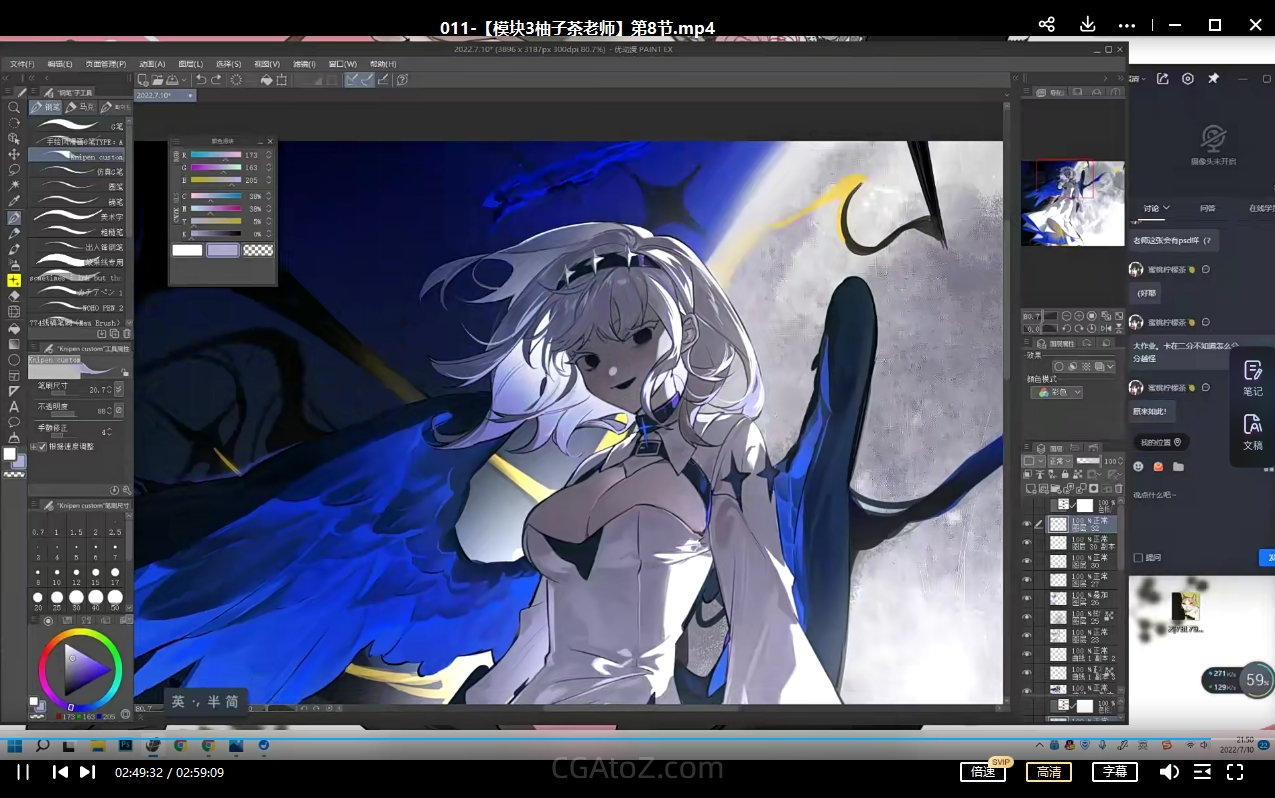Hide the 图层 30 layer via eye icon

point(1026,561)
